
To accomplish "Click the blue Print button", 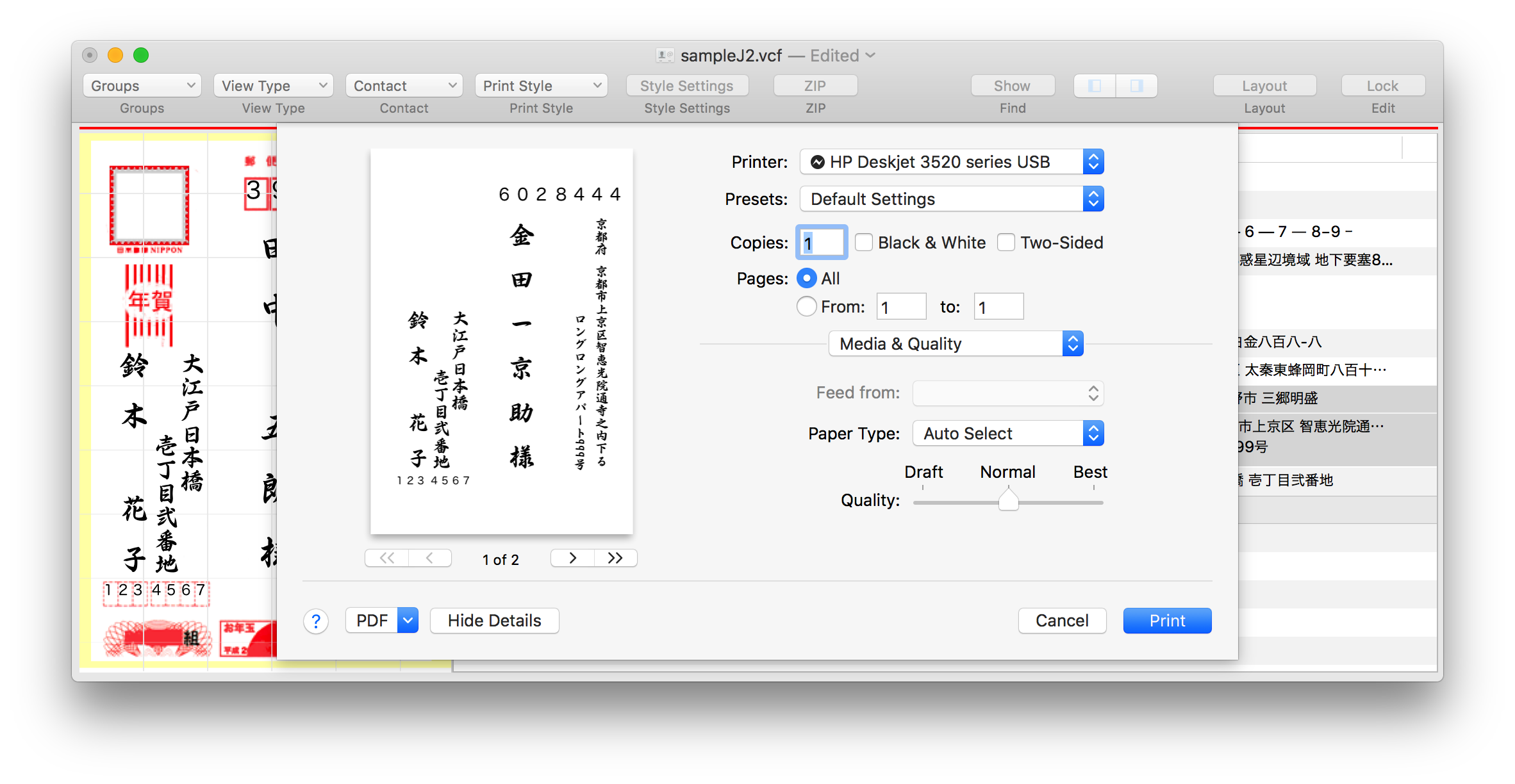I will click(x=1167, y=621).
